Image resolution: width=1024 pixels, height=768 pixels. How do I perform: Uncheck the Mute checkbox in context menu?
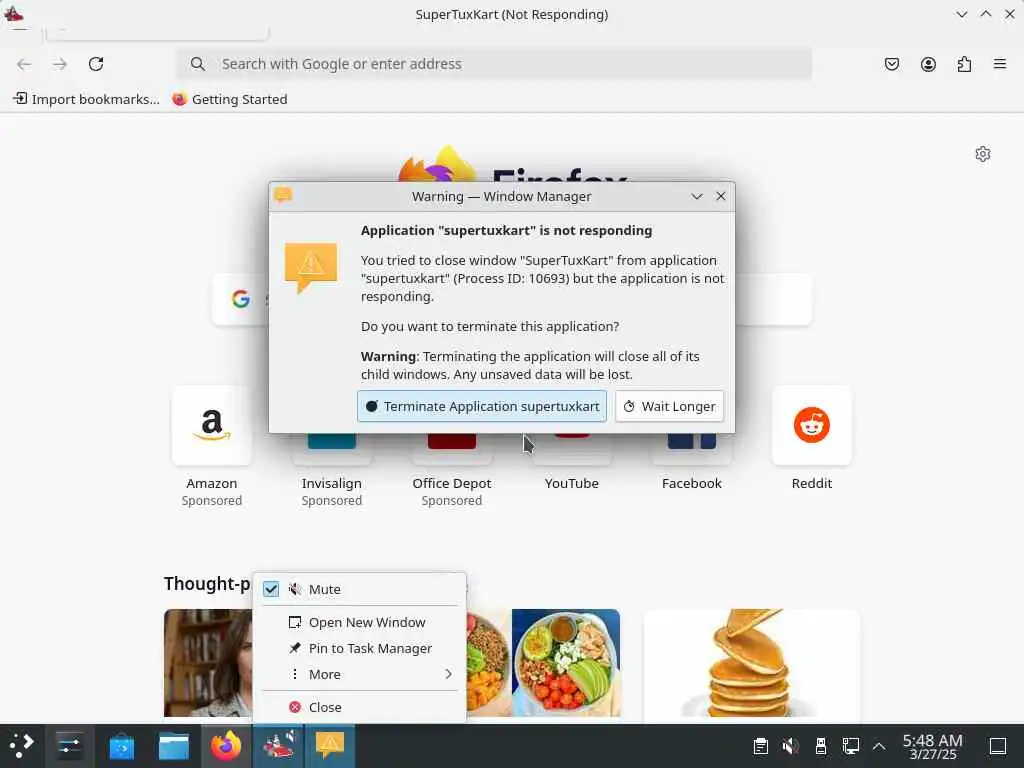[x=271, y=589]
